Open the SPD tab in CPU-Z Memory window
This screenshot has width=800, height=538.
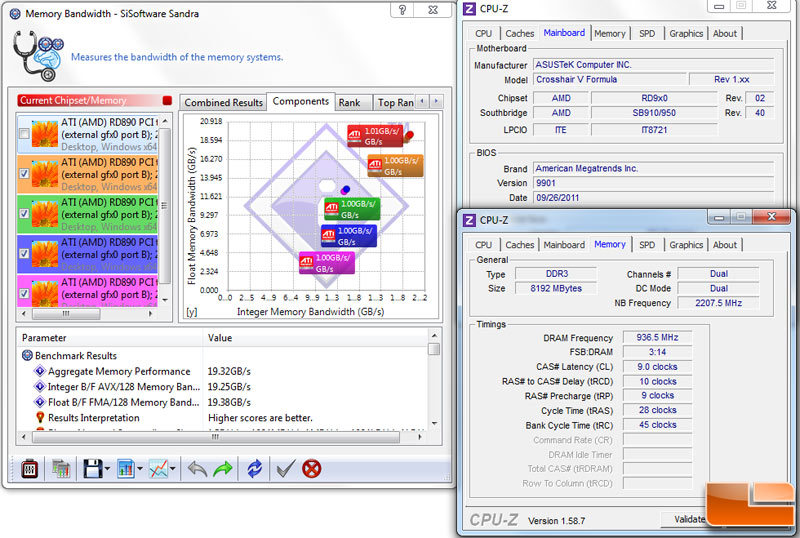(647, 245)
